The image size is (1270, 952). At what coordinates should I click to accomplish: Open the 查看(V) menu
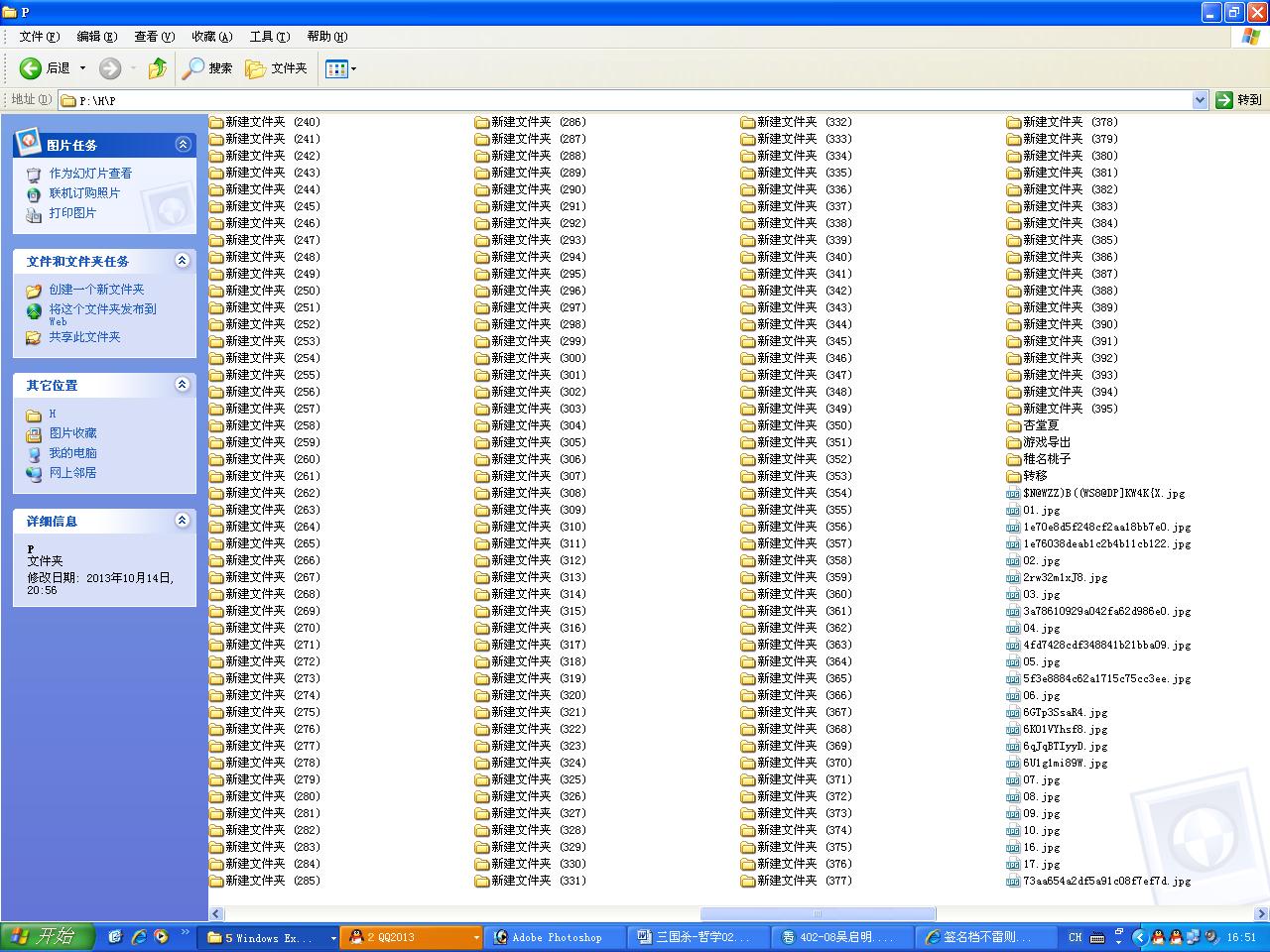[x=154, y=37]
